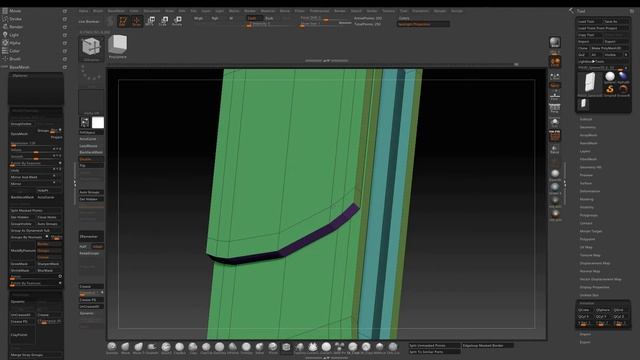Expand the Display Properties sub-palette

(x=594, y=287)
